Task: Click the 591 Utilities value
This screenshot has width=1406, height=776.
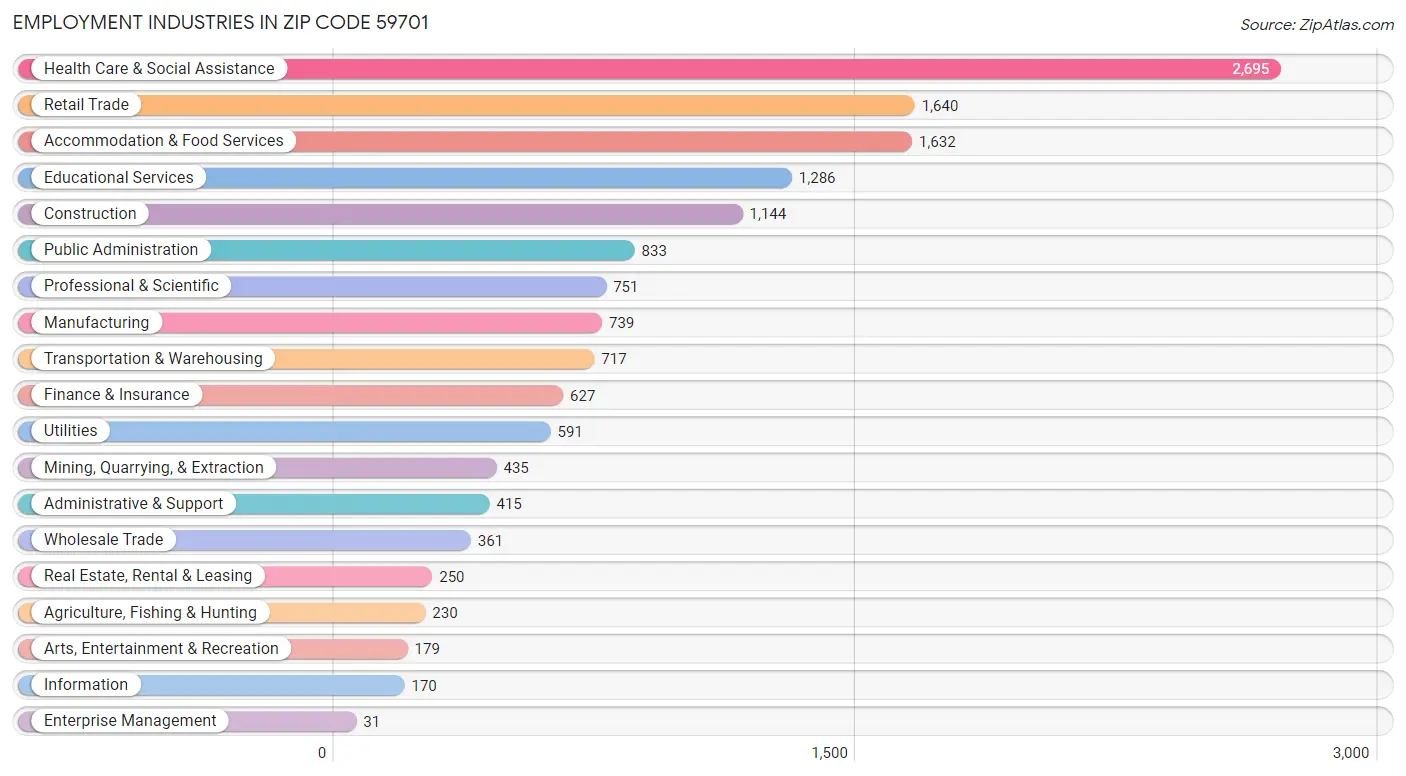Action: pos(570,432)
